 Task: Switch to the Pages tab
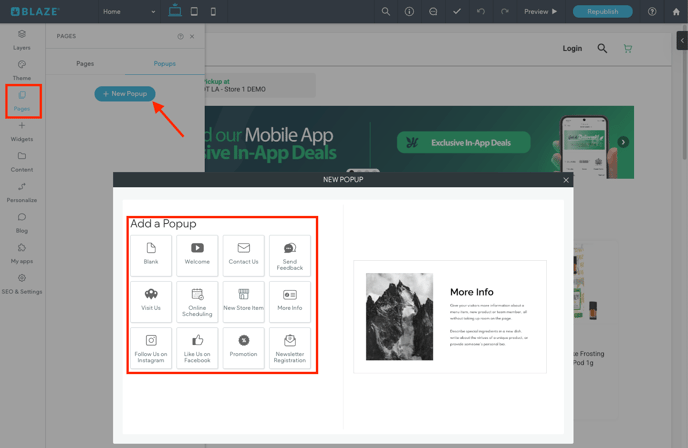pos(85,63)
